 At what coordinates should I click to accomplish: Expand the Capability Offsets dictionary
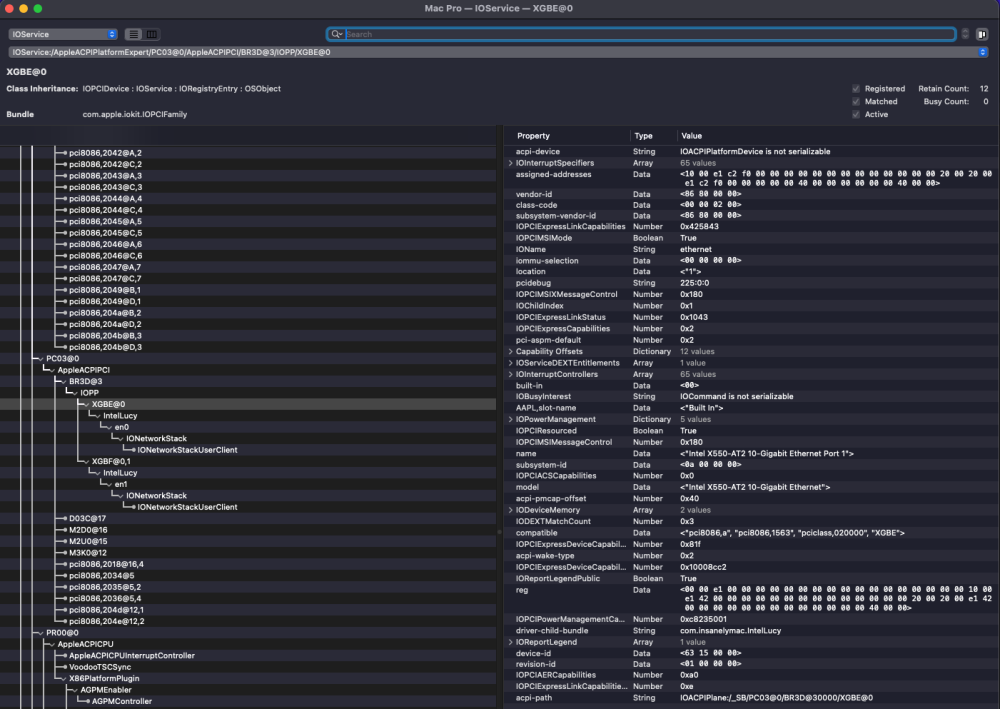click(510, 352)
